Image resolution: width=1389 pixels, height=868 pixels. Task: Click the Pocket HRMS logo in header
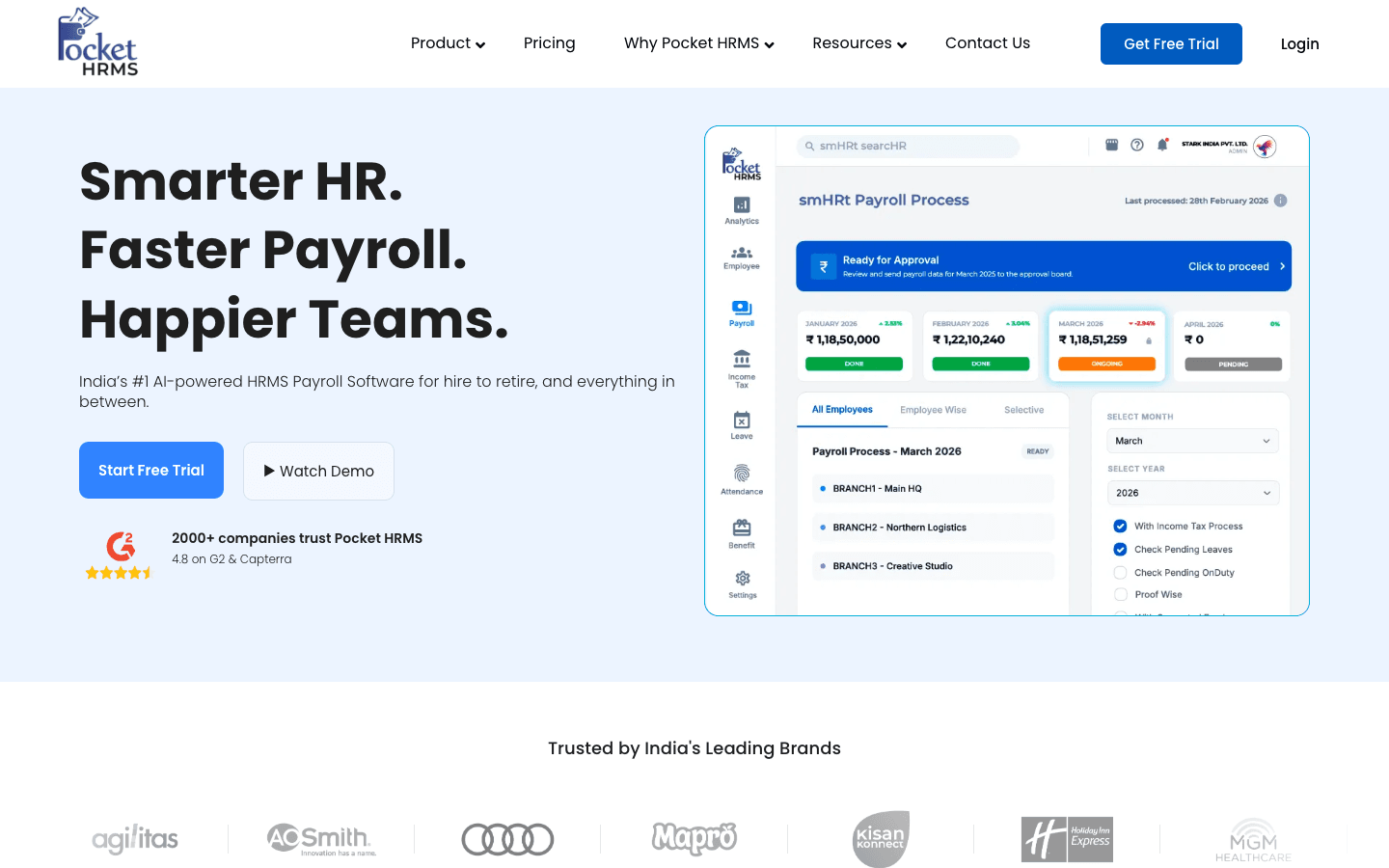coord(97,42)
